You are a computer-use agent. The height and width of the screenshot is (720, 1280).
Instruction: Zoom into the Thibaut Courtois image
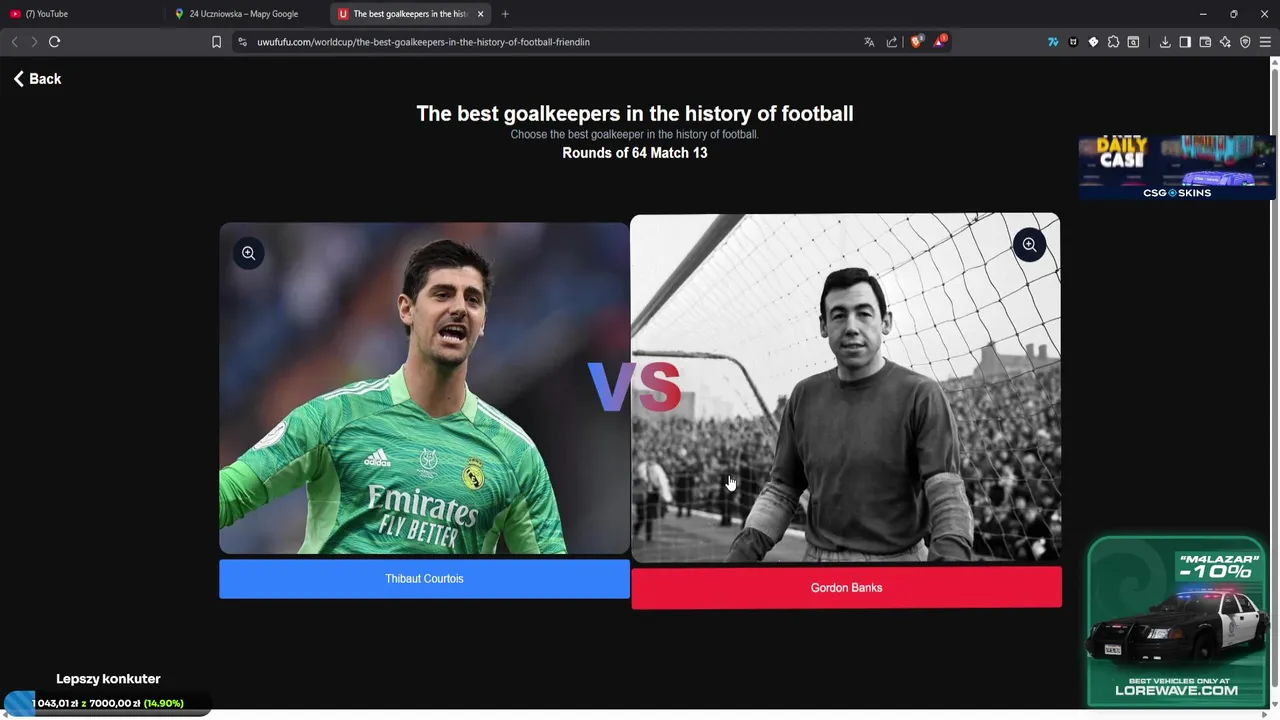(249, 253)
